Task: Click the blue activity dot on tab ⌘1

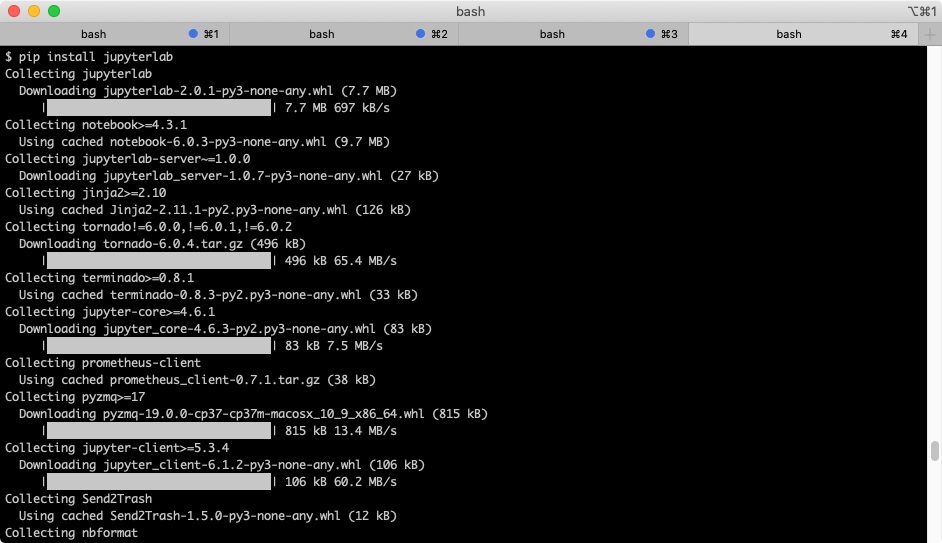Action: point(193,34)
